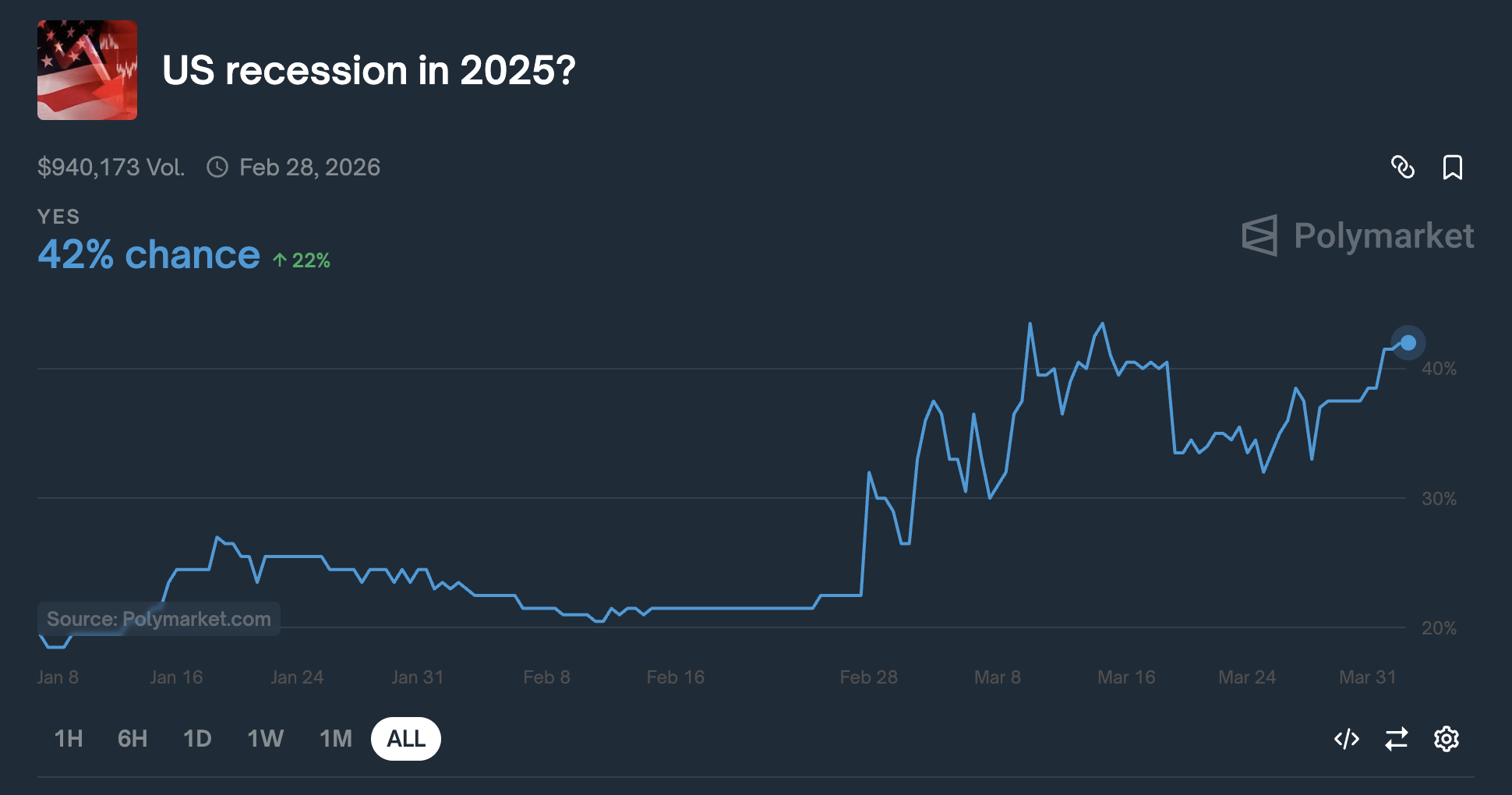
Task: Click the swap outcome arrows icon
Action: pyautogui.click(x=1396, y=738)
